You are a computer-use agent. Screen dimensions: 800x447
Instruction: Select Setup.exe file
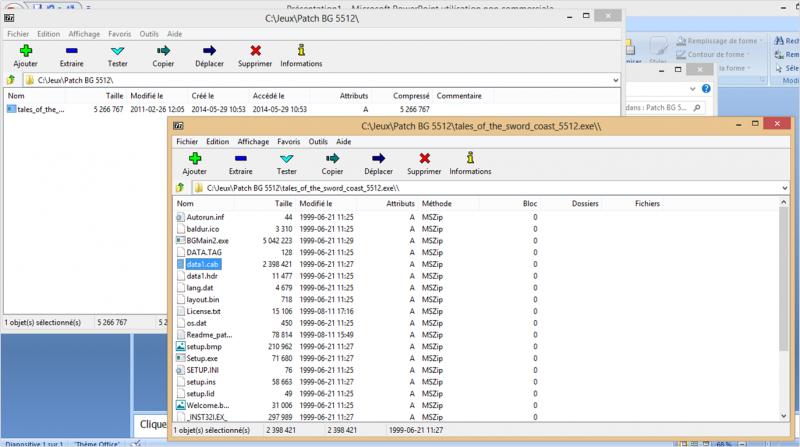(x=202, y=358)
